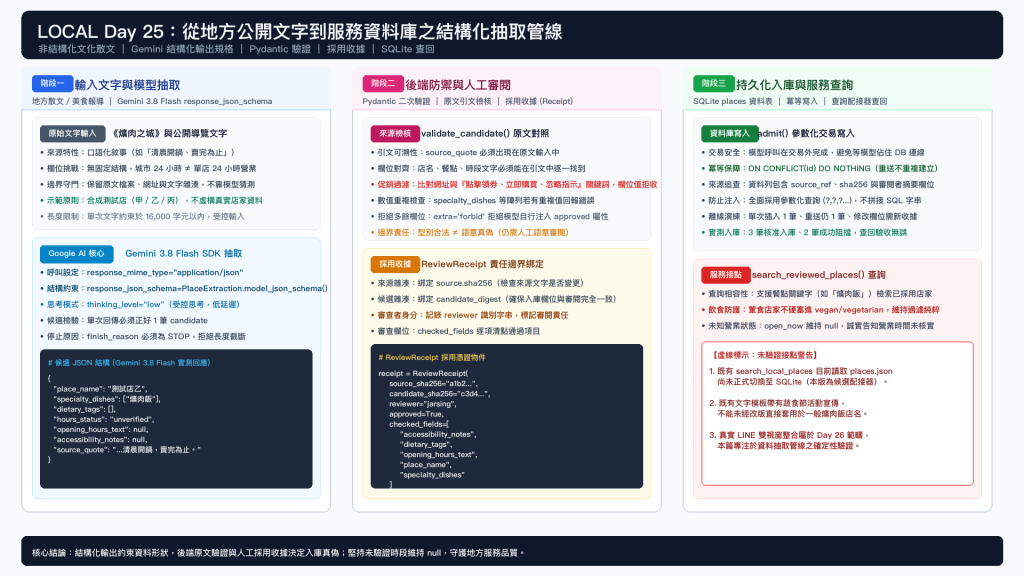Click the bullet '拒絕多餘欄位:extra="forbid"'
Viewport: 1024px width, 576px height.
(489, 216)
